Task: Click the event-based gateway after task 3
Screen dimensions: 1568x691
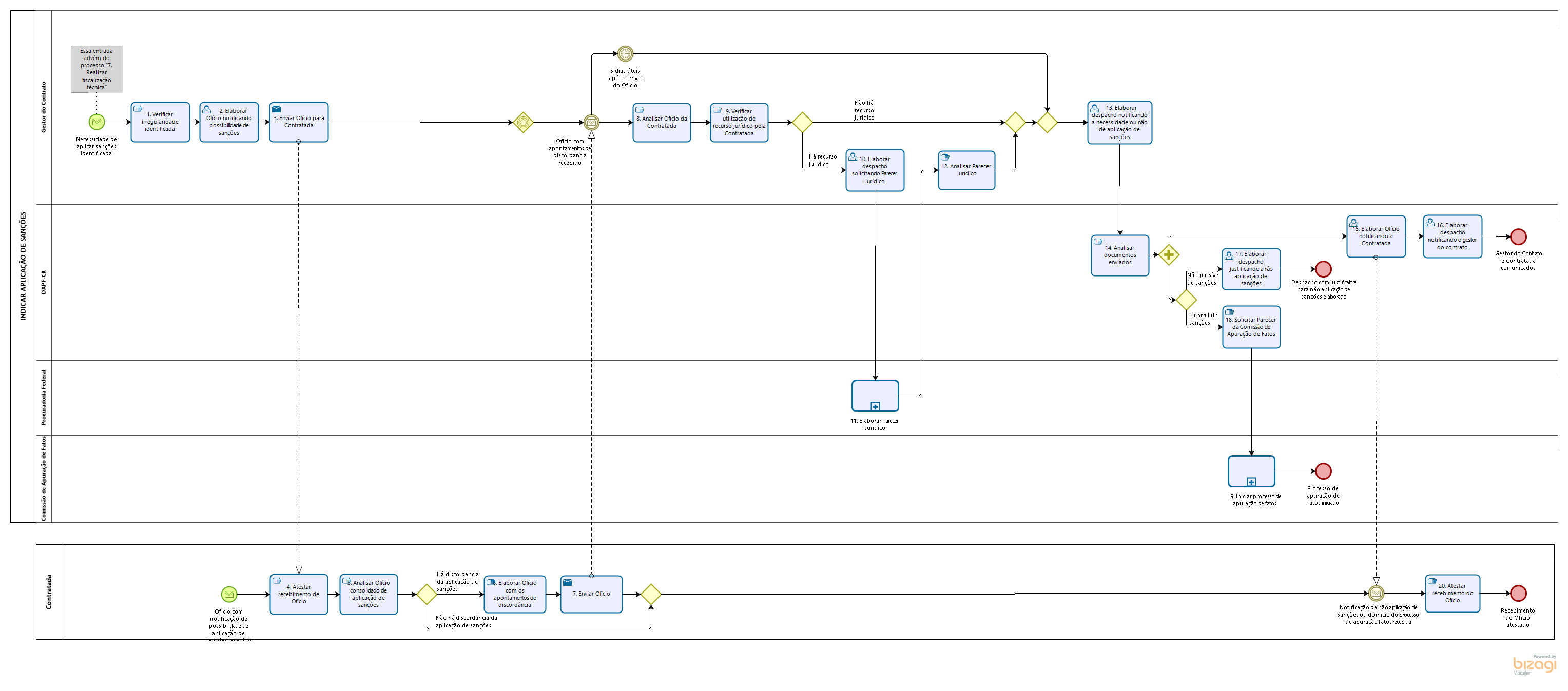Action: point(523,122)
